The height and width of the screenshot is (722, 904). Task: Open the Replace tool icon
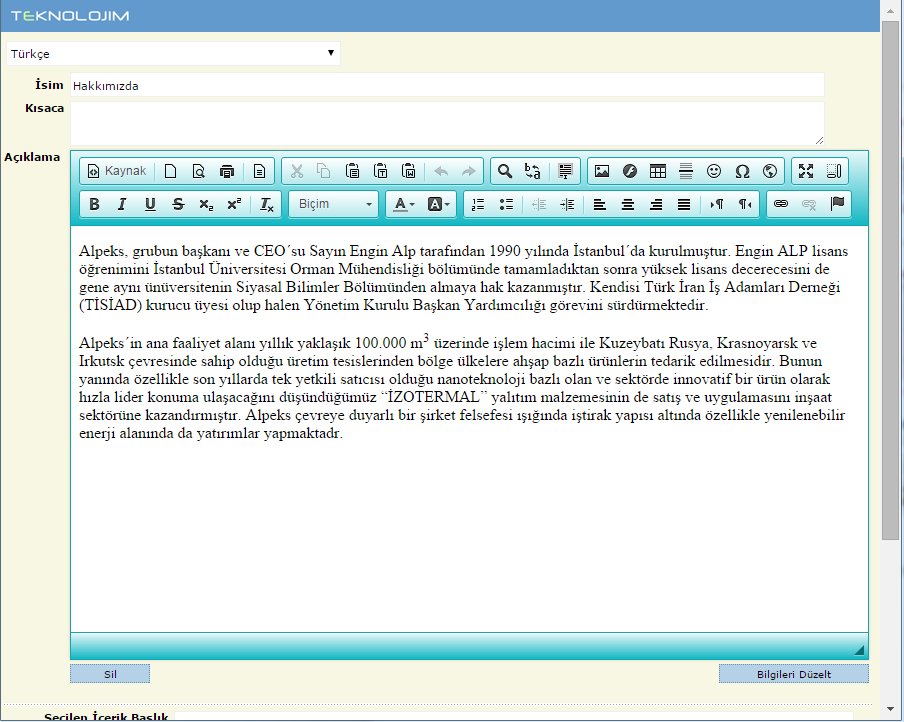point(533,171)
